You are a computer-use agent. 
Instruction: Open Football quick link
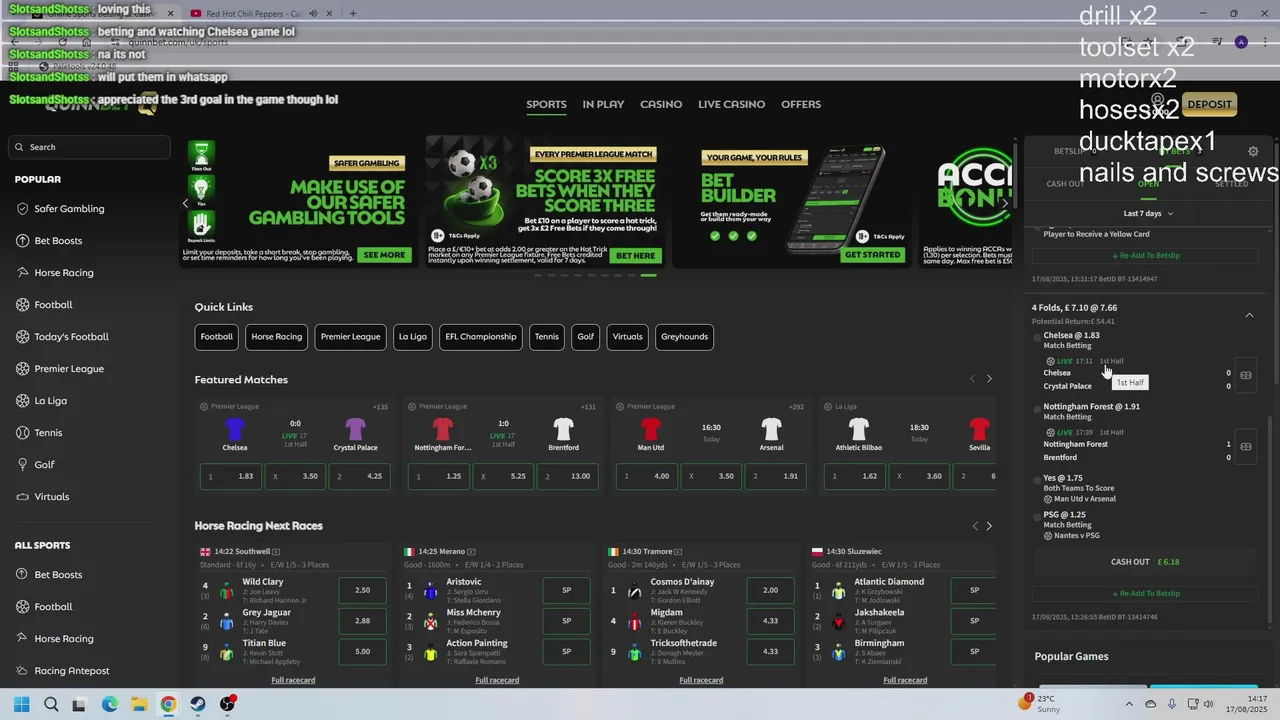tap(217, 337)
